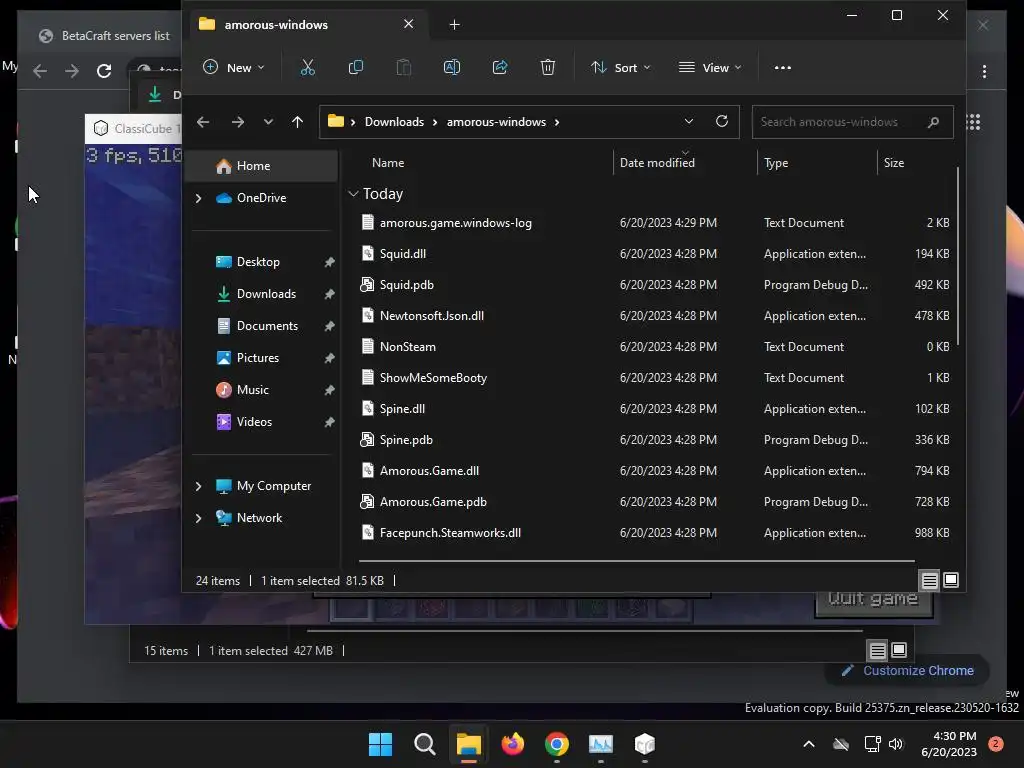Close the amorous-windows tab

[408, 24]
